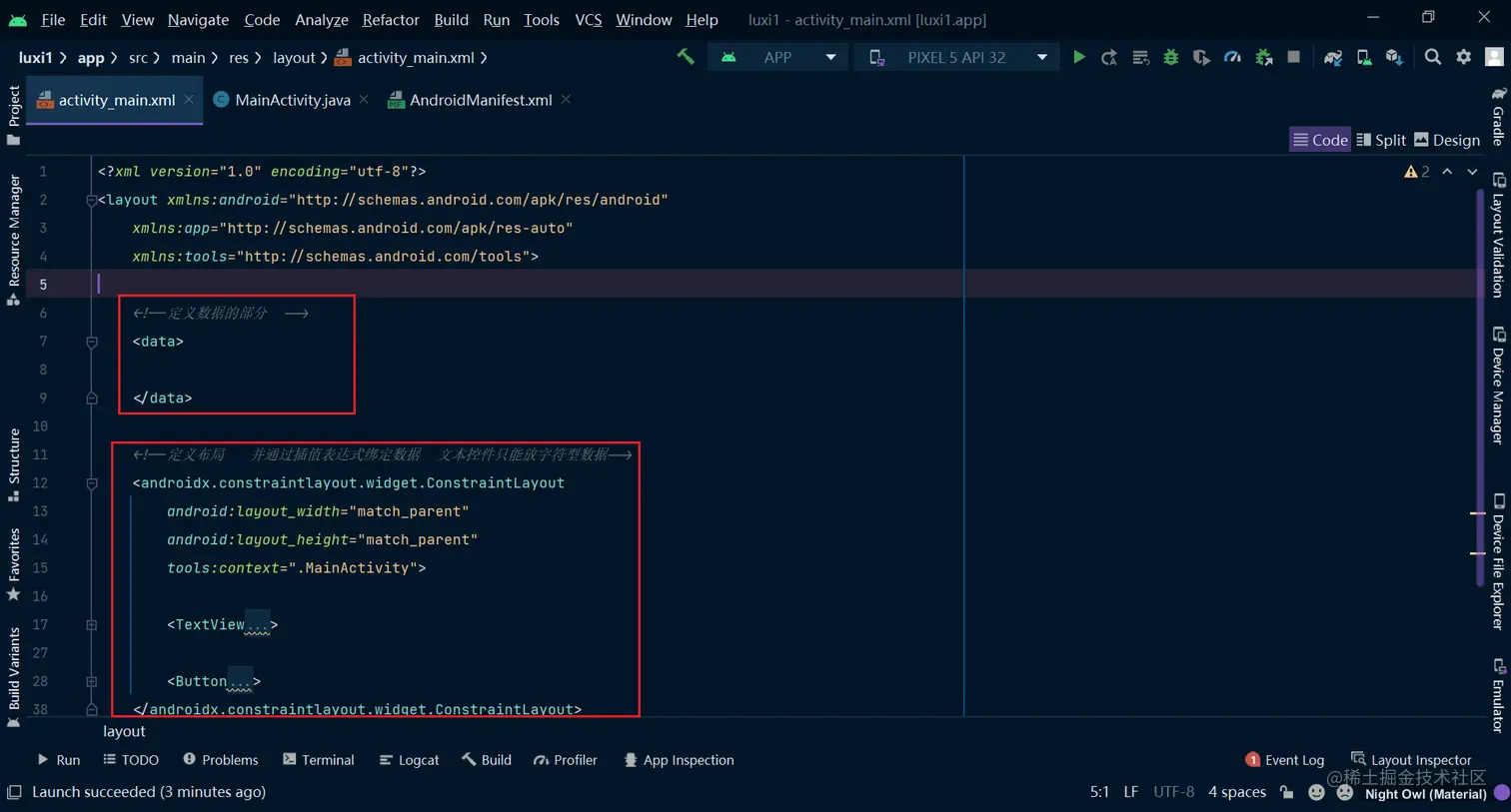The width and height of the screenshot is (1511, 812).
Task: Toggle the Project tool window
Action: pyautogui.click(x=14, y=115)
